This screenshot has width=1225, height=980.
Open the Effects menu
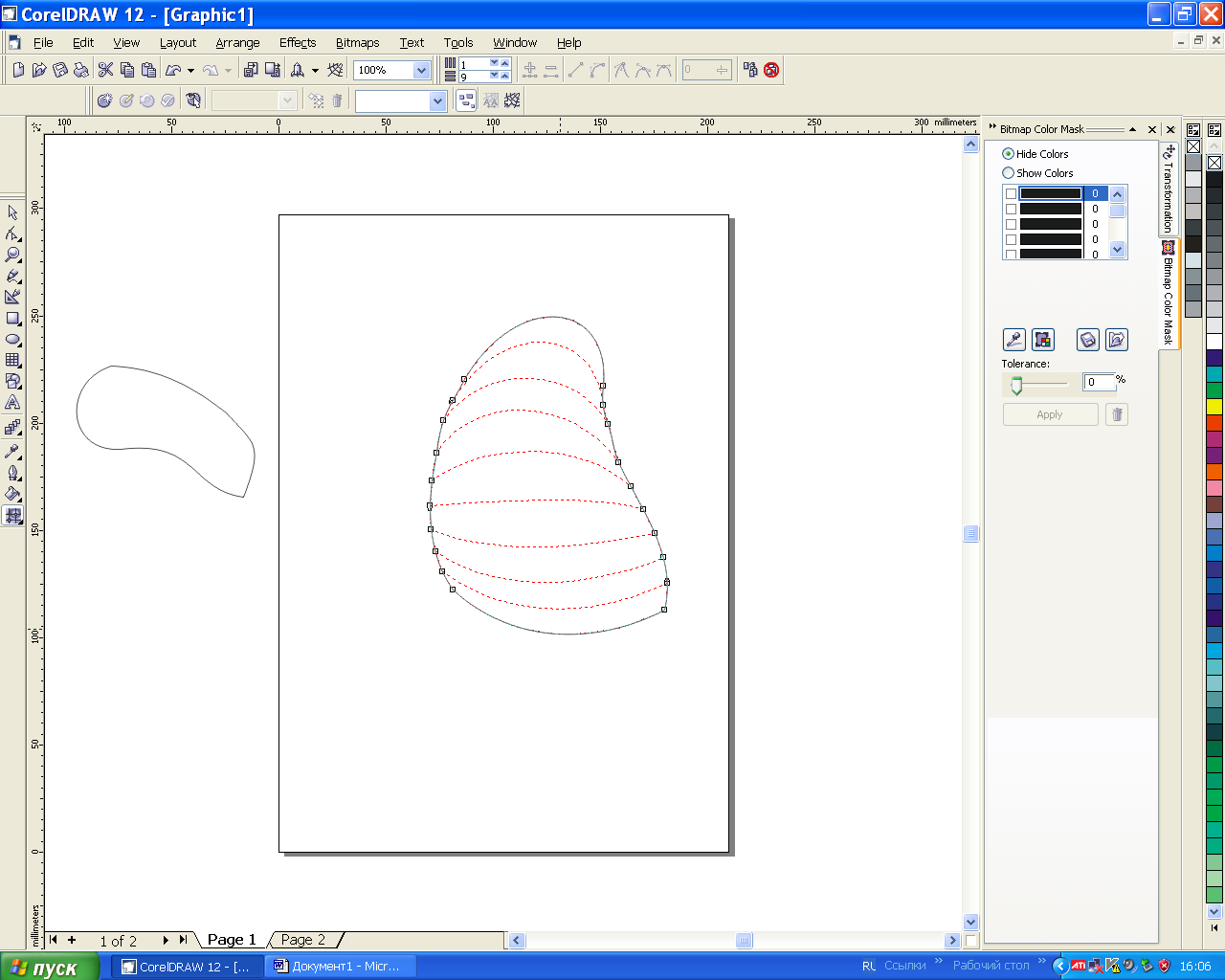click(x=298, y=42)
